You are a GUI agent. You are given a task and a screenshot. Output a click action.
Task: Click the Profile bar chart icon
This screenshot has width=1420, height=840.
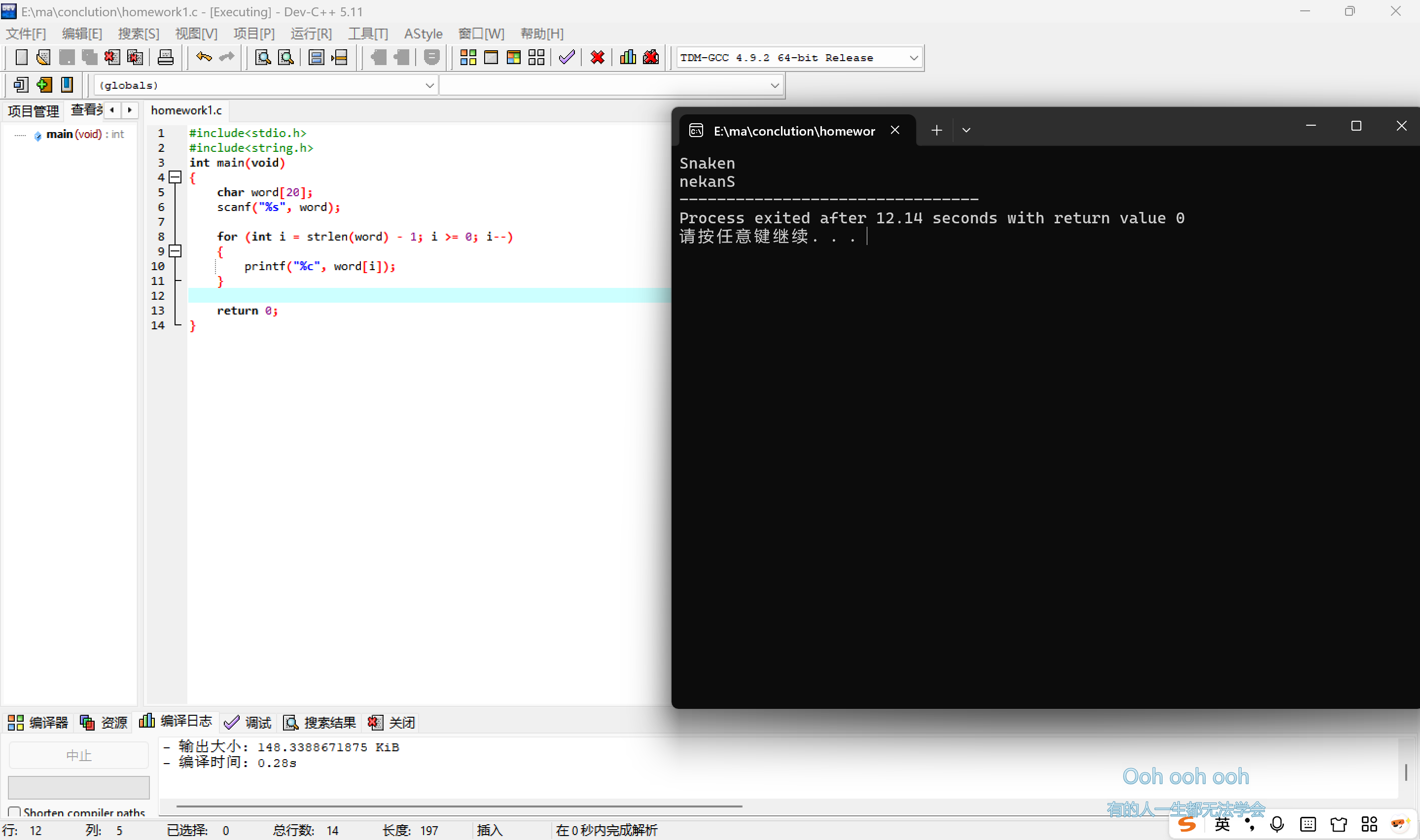coord(628,57)
